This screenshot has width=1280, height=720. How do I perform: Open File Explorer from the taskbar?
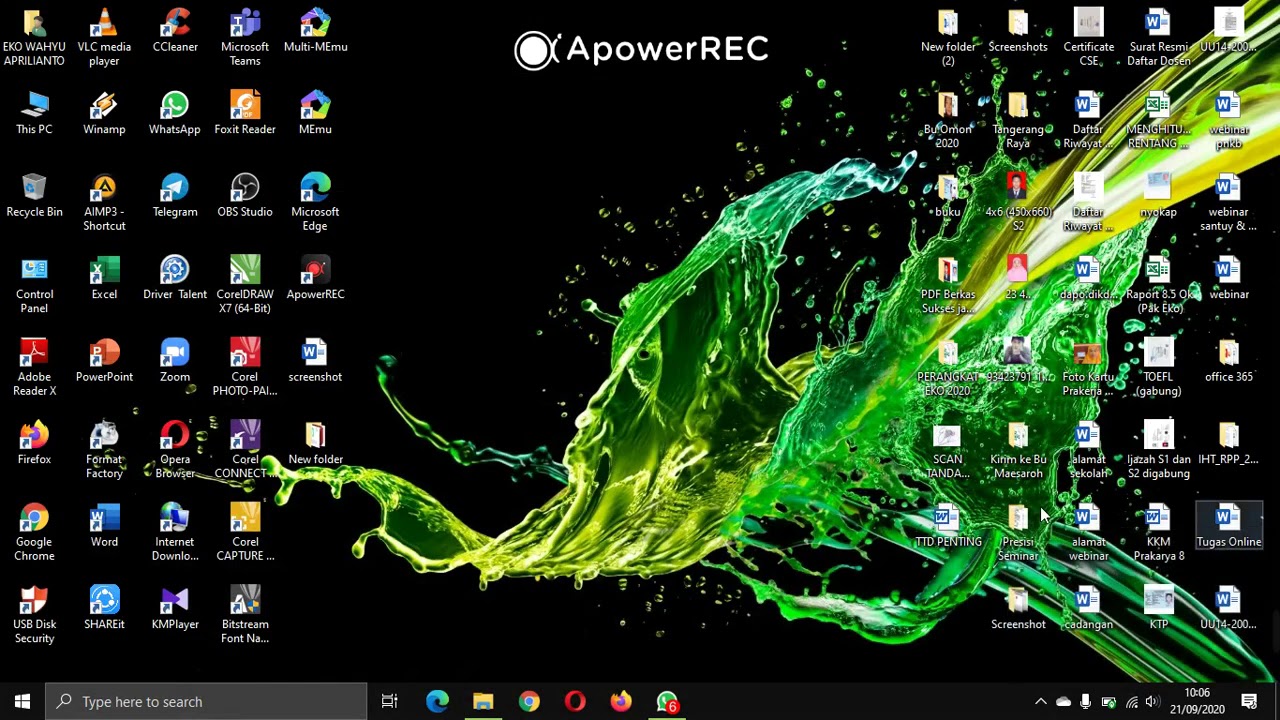(483, 701)
